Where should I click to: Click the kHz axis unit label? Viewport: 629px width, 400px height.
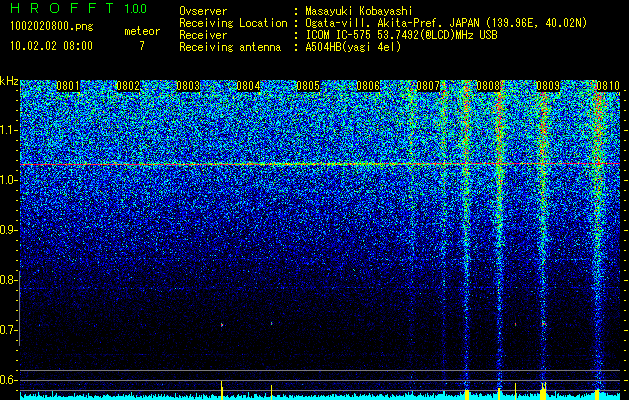(x=9, y=81)
